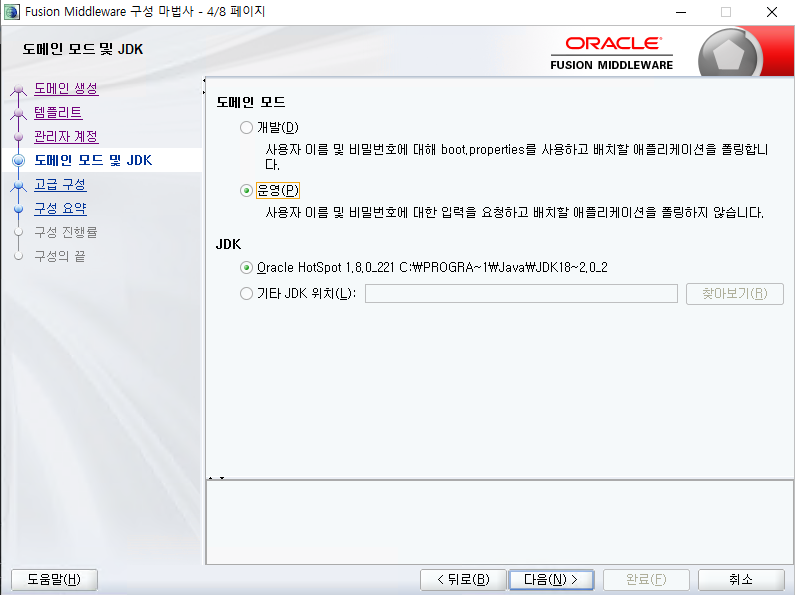Image resolution: width=795 pixels, height=595 pixels.
Task: Click the step node icon beside 도메인 생성
Action: [x=19, y=90]
